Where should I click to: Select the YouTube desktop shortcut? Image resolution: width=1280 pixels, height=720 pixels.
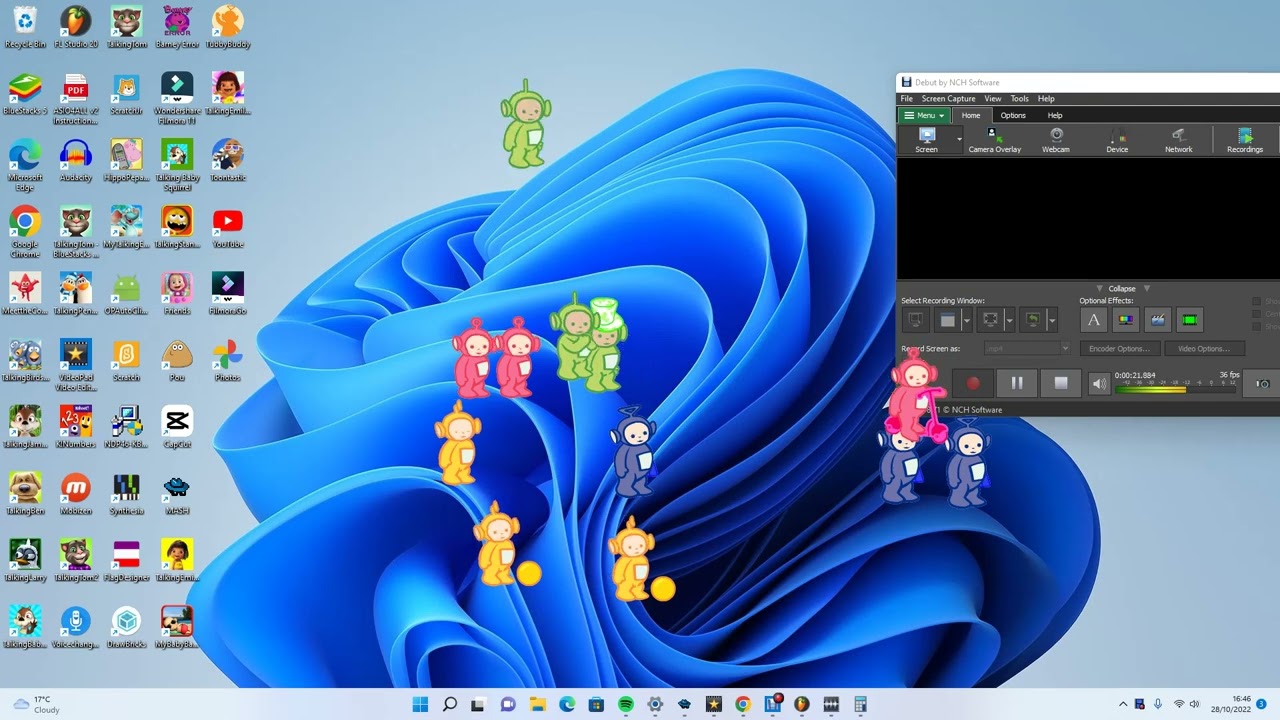click(x=227, y=227)
